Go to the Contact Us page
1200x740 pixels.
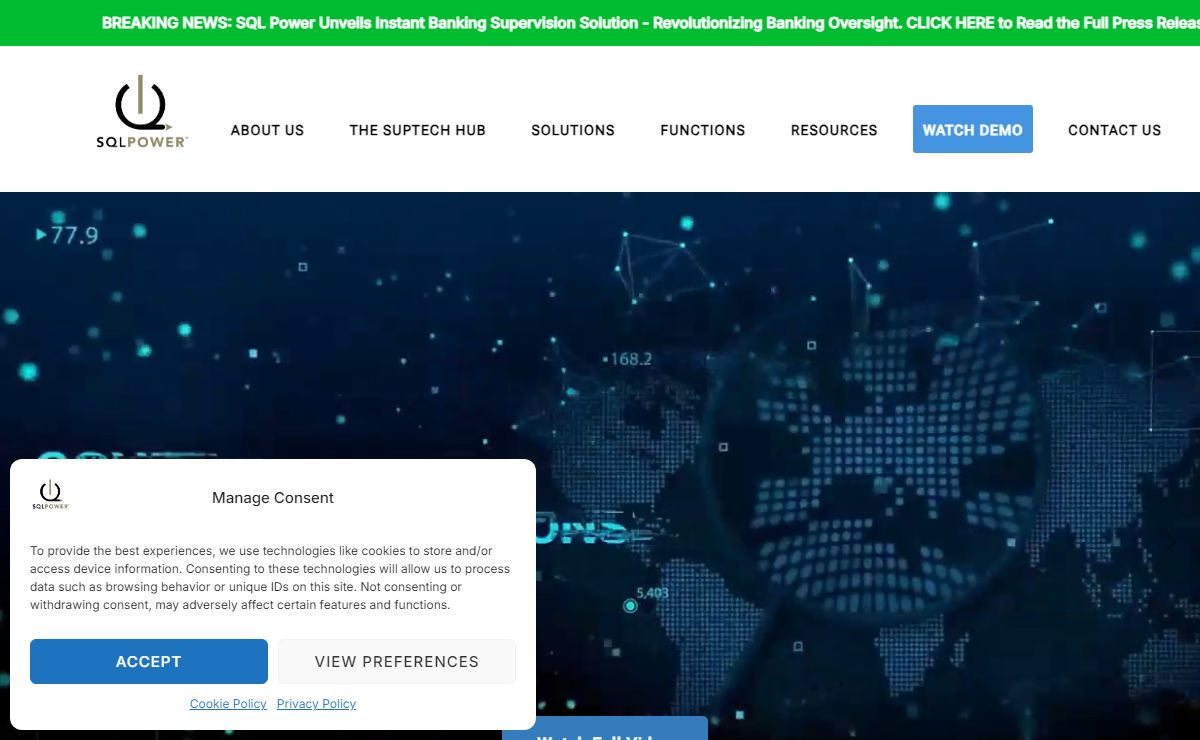[1114, 130]
